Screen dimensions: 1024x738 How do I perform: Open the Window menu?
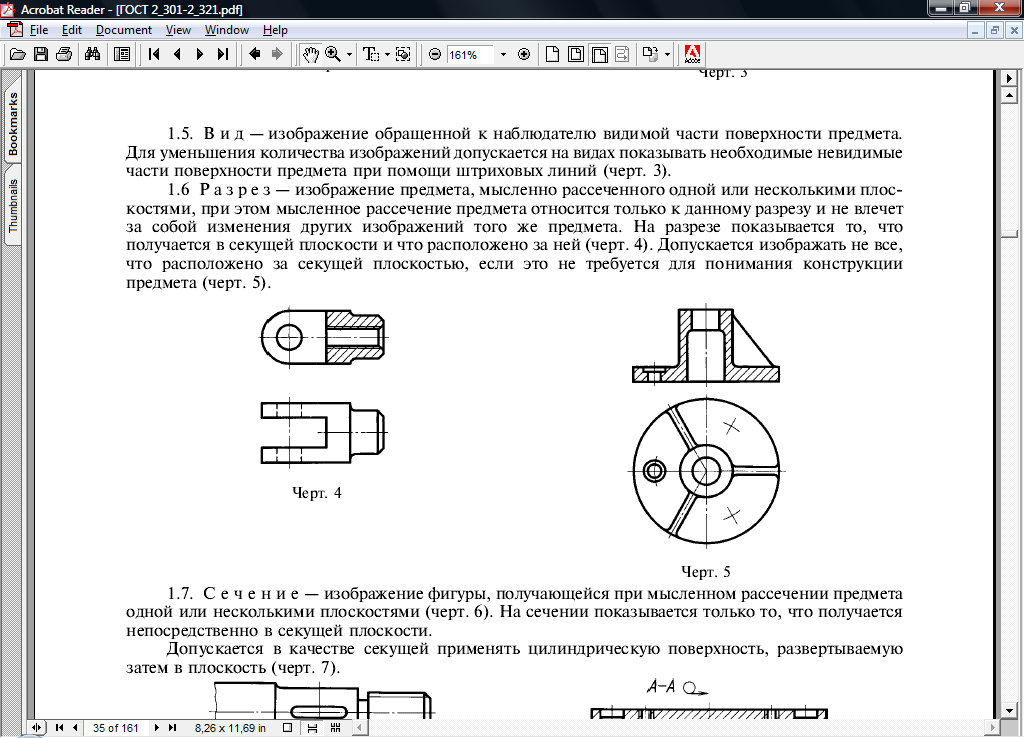tap(227, 30)
